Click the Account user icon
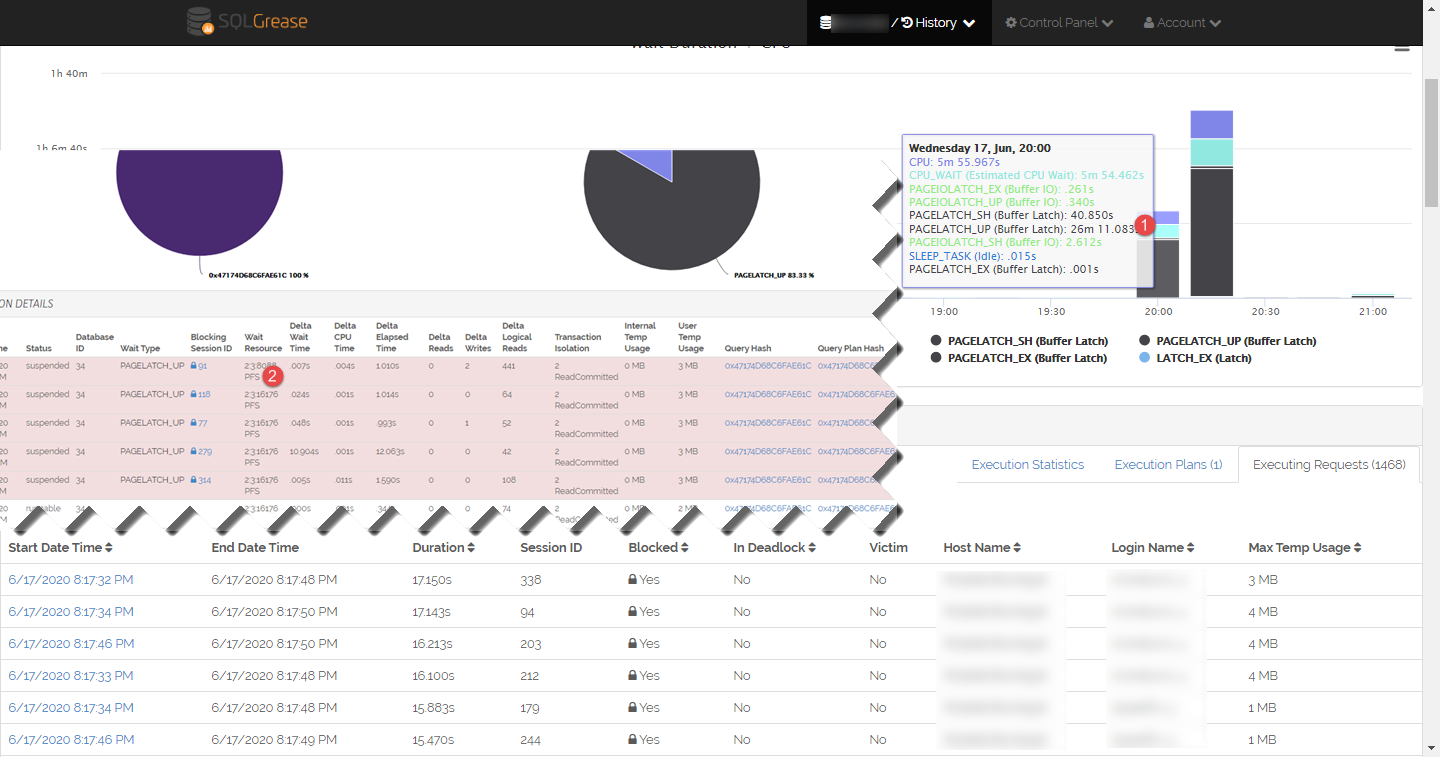This screenshot has width=1440, height=757. [1149, 23]
